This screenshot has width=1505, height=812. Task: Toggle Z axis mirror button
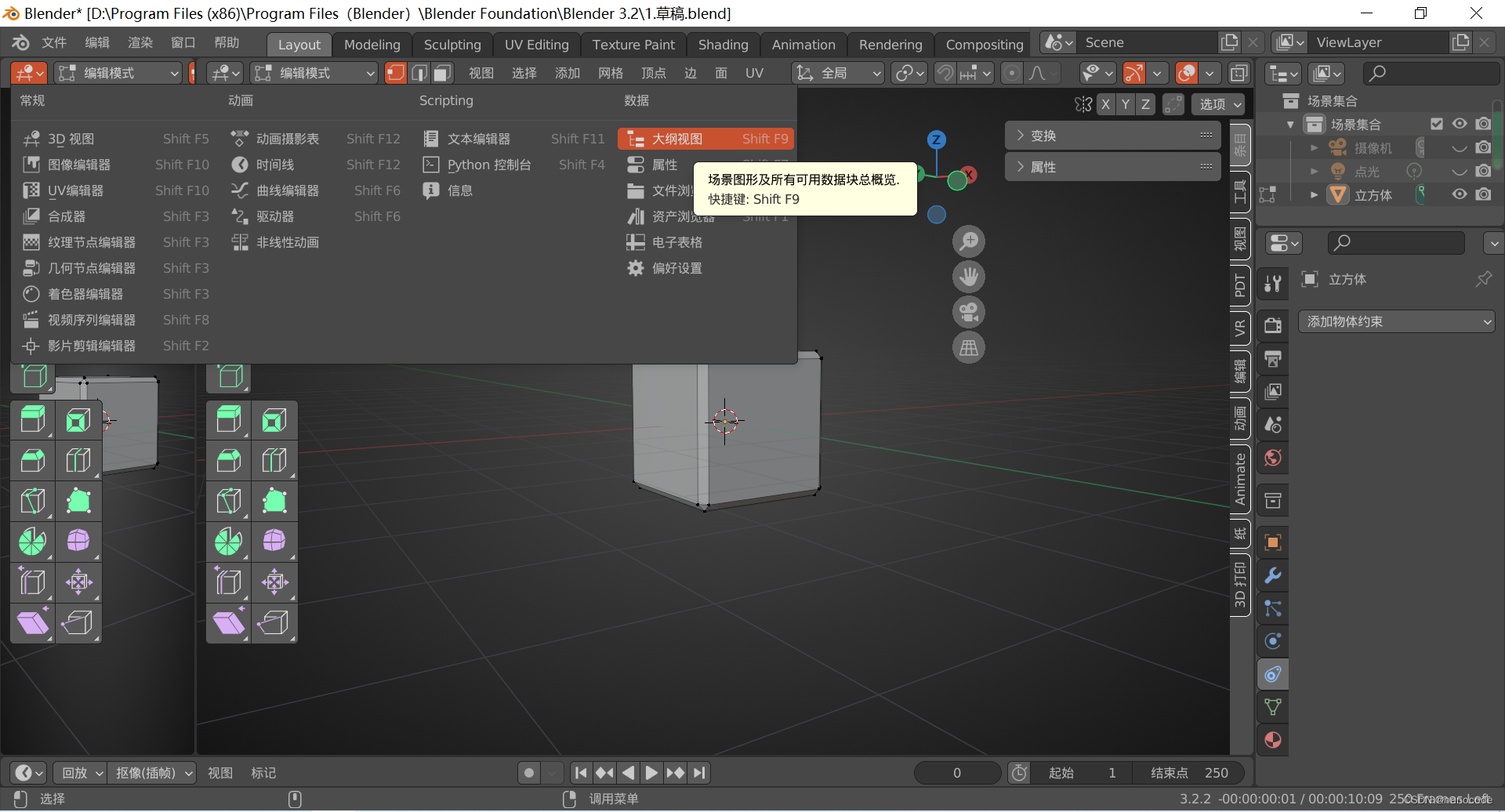click(1145, 104)
